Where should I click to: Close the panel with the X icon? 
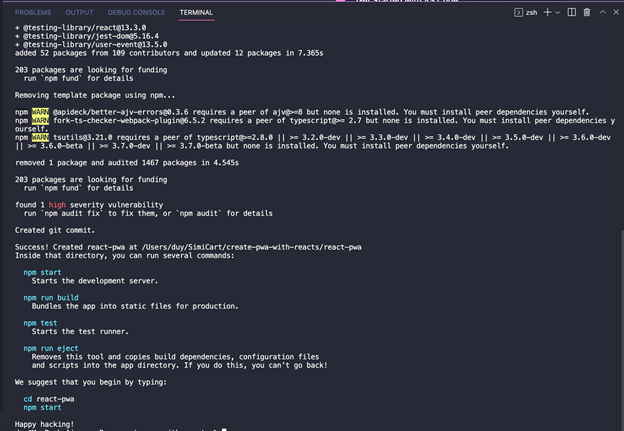pyautogui.click(x=616, y=12)
